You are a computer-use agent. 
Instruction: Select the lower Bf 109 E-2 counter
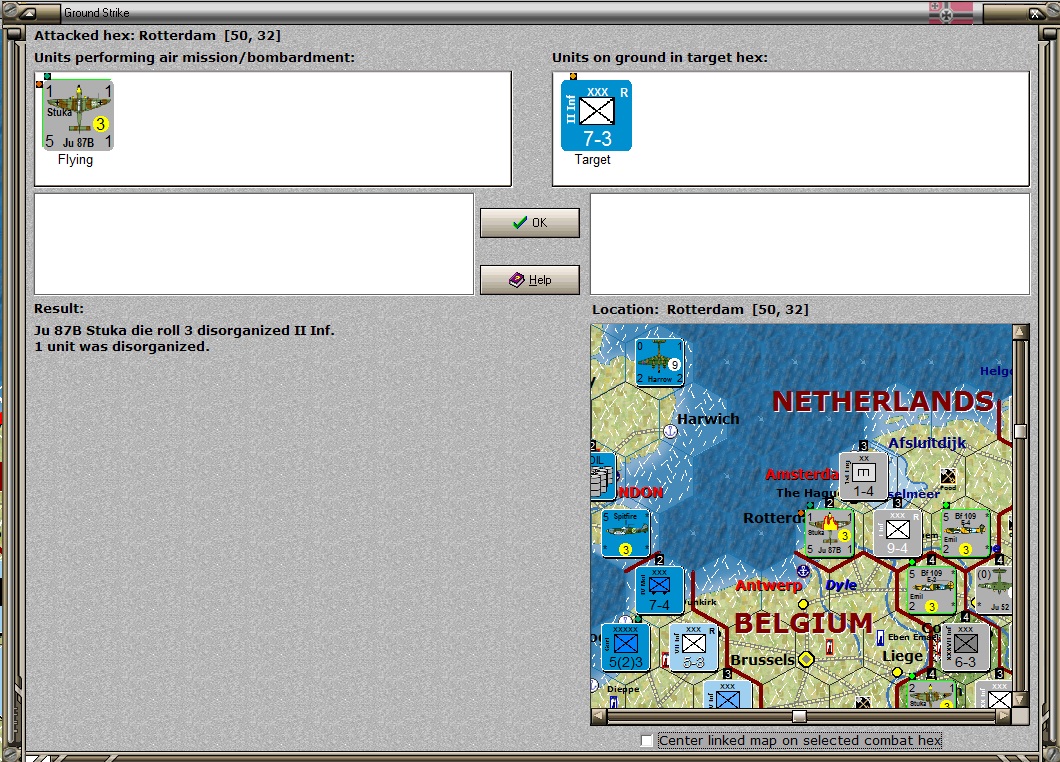pyautogui.click(x=931, y=590)
